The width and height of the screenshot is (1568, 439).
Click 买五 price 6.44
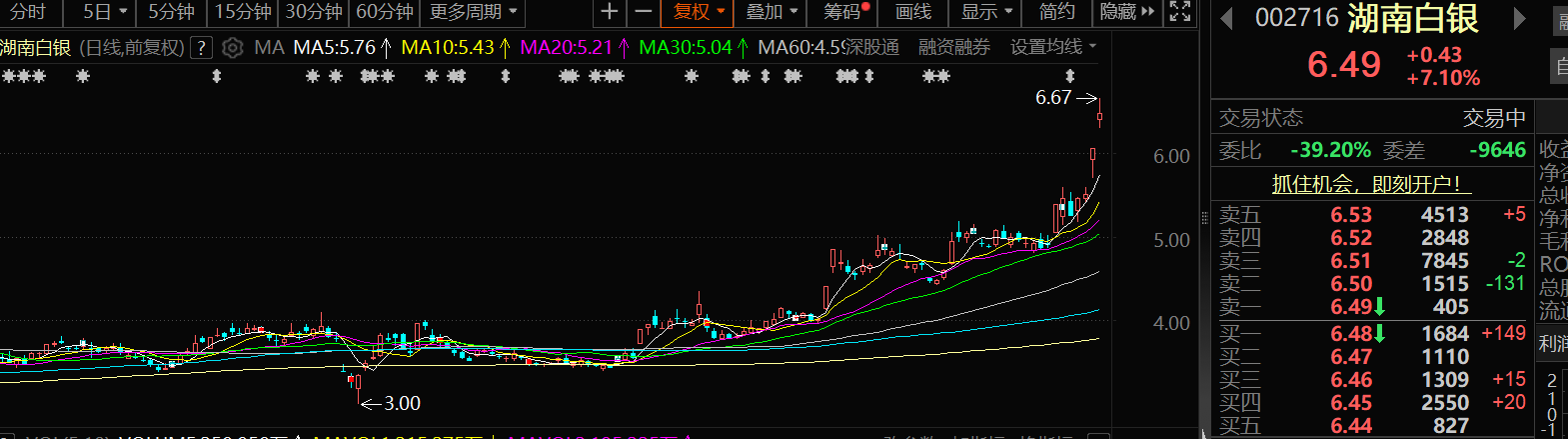[x=1351, y=426]
